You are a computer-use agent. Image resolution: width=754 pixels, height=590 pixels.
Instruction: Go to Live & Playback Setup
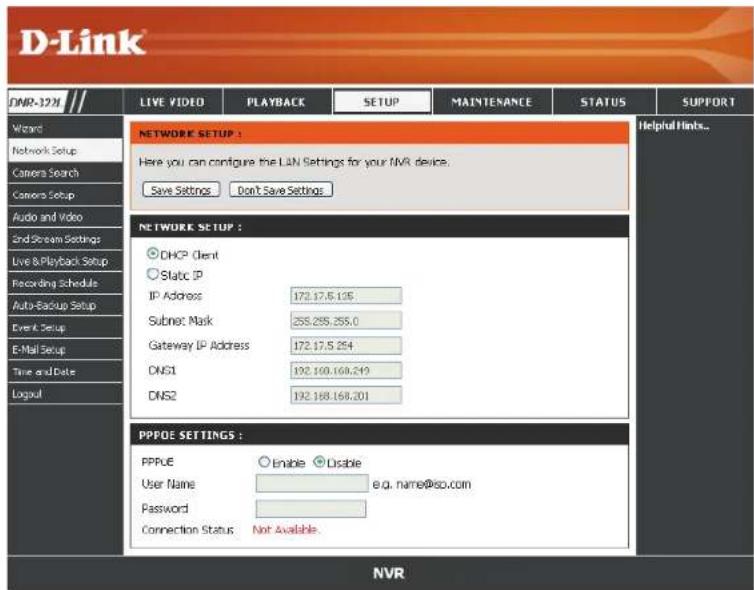click(65, 261)
